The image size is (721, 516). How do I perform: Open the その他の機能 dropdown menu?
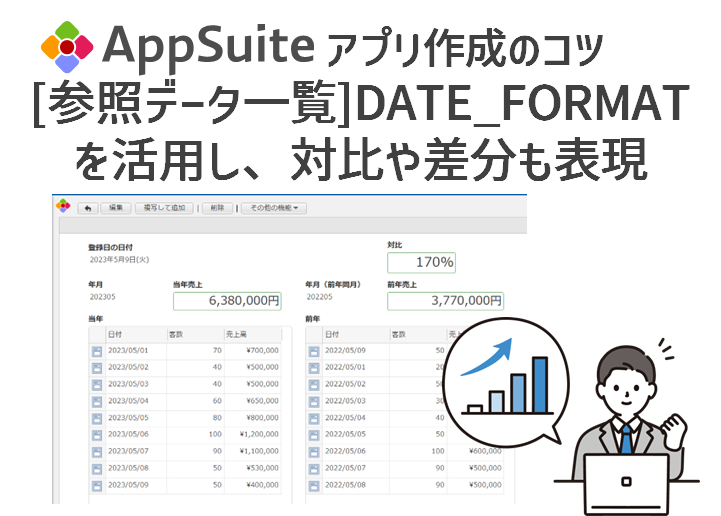(x=274, y=208)
